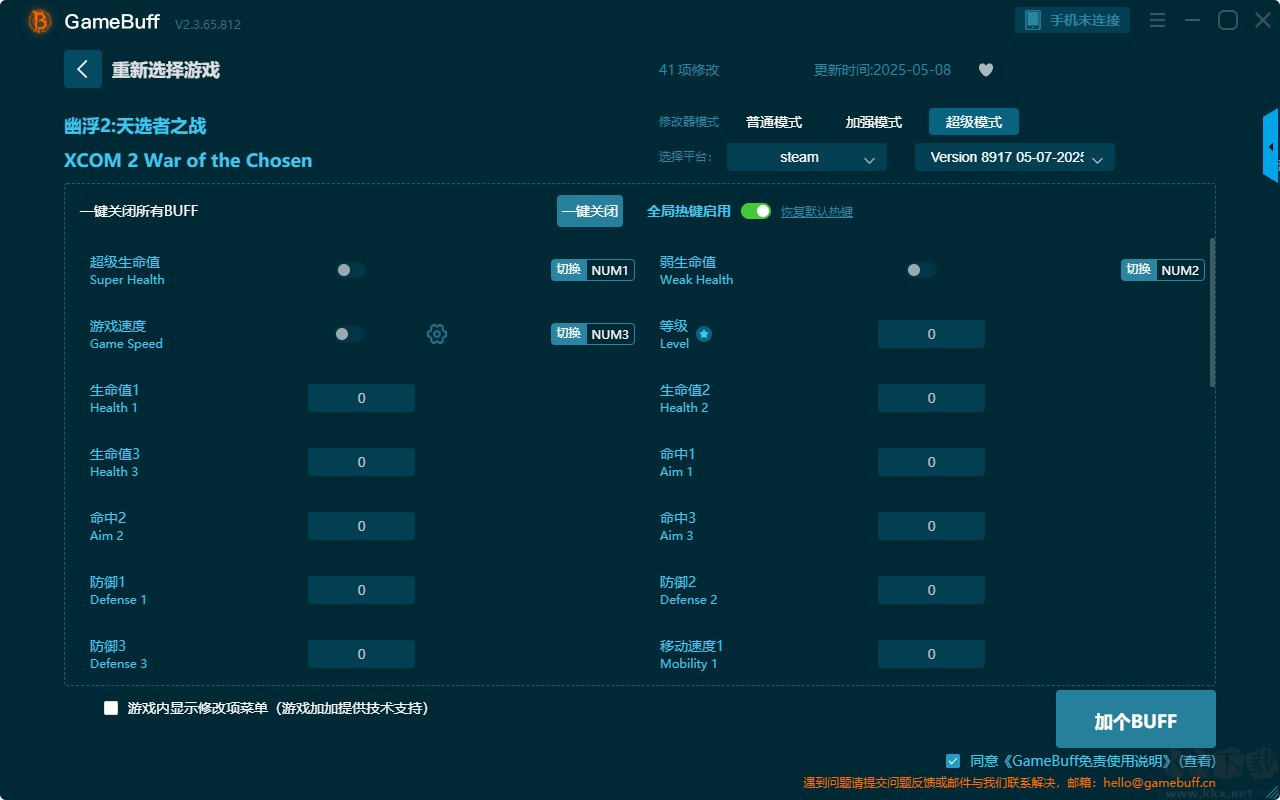Screen dimensions: 1280x800
Task: Click the Defense 3 value field
Action: tap(361, 654)
